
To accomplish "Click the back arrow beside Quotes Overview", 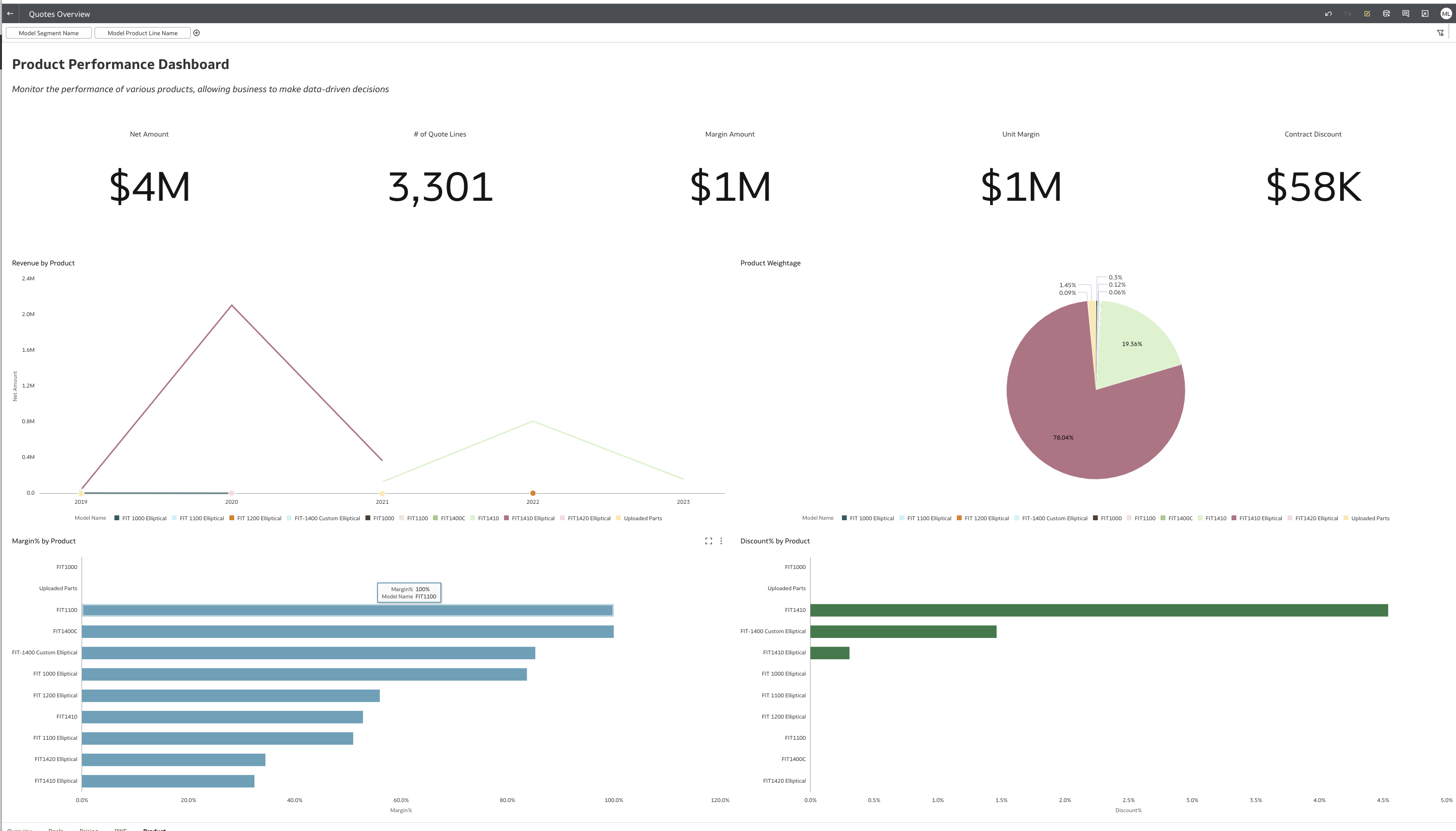I will tap(10, 14).
